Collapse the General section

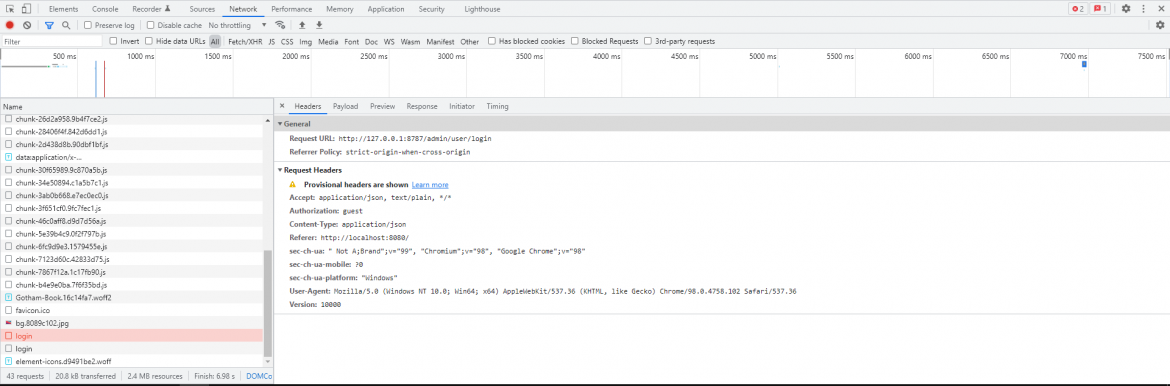[281, 124]
